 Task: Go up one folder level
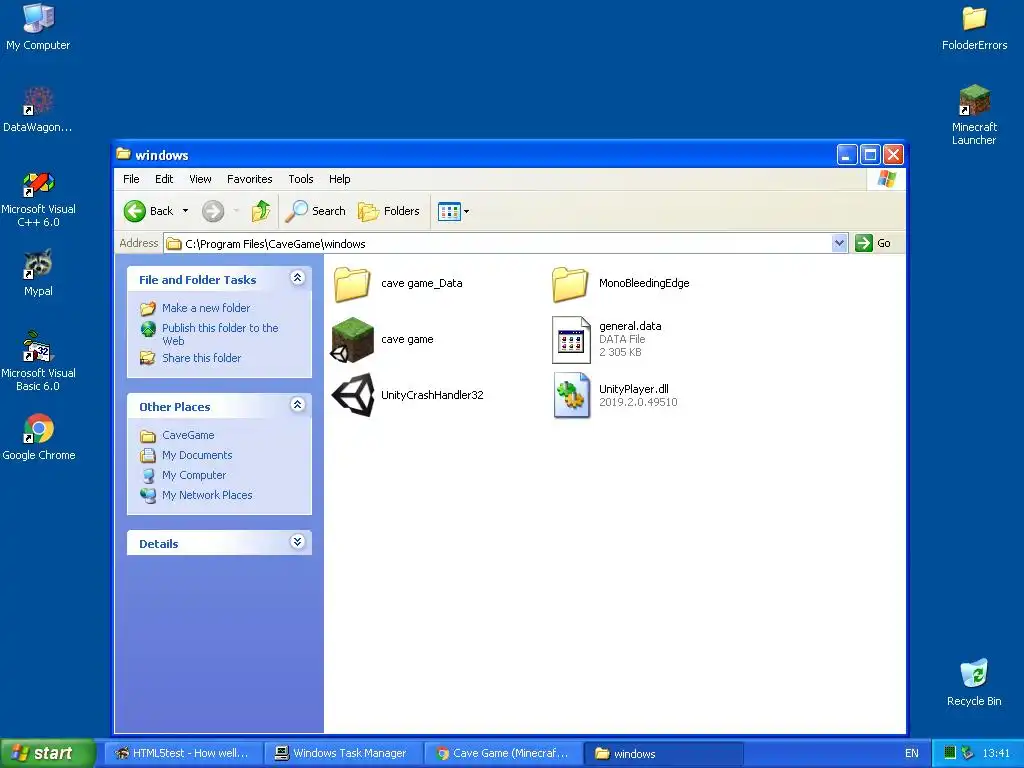261,211
